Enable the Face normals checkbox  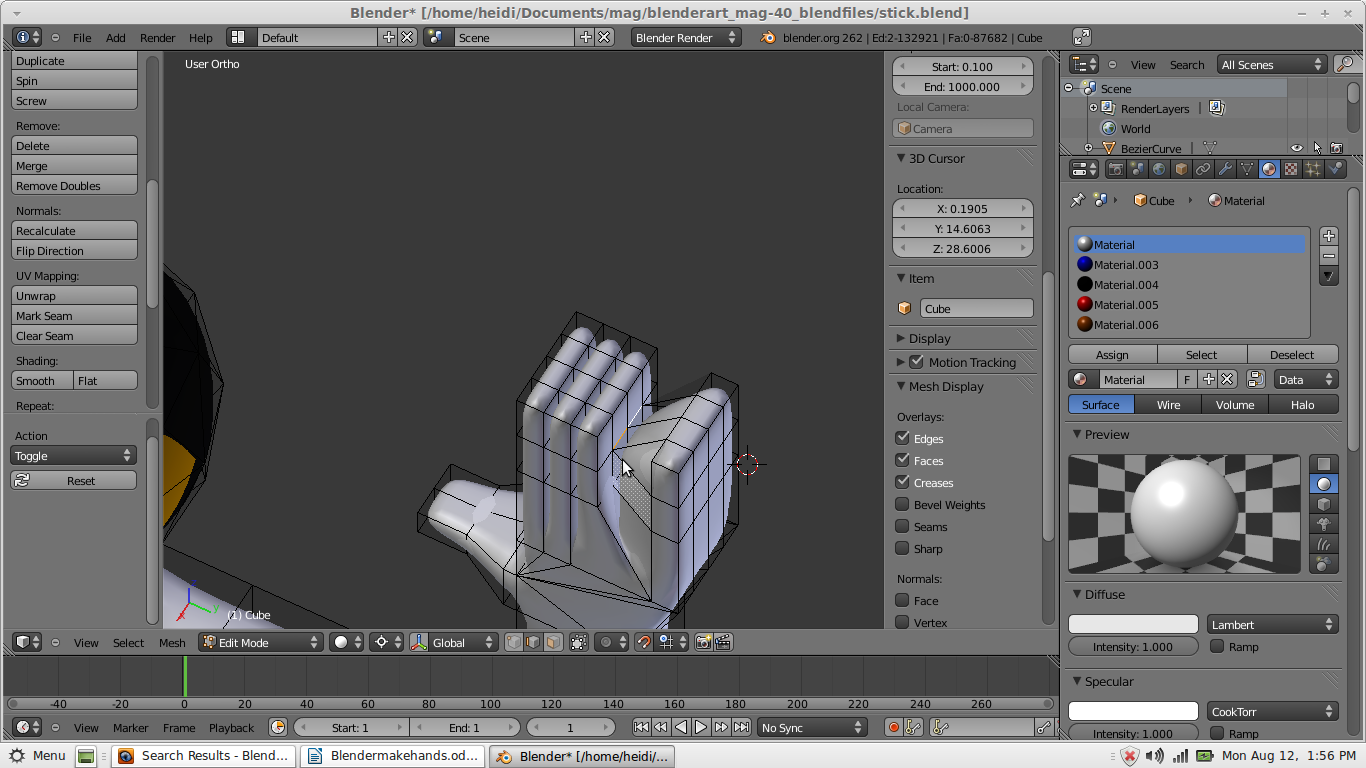(x=902, y=600)
